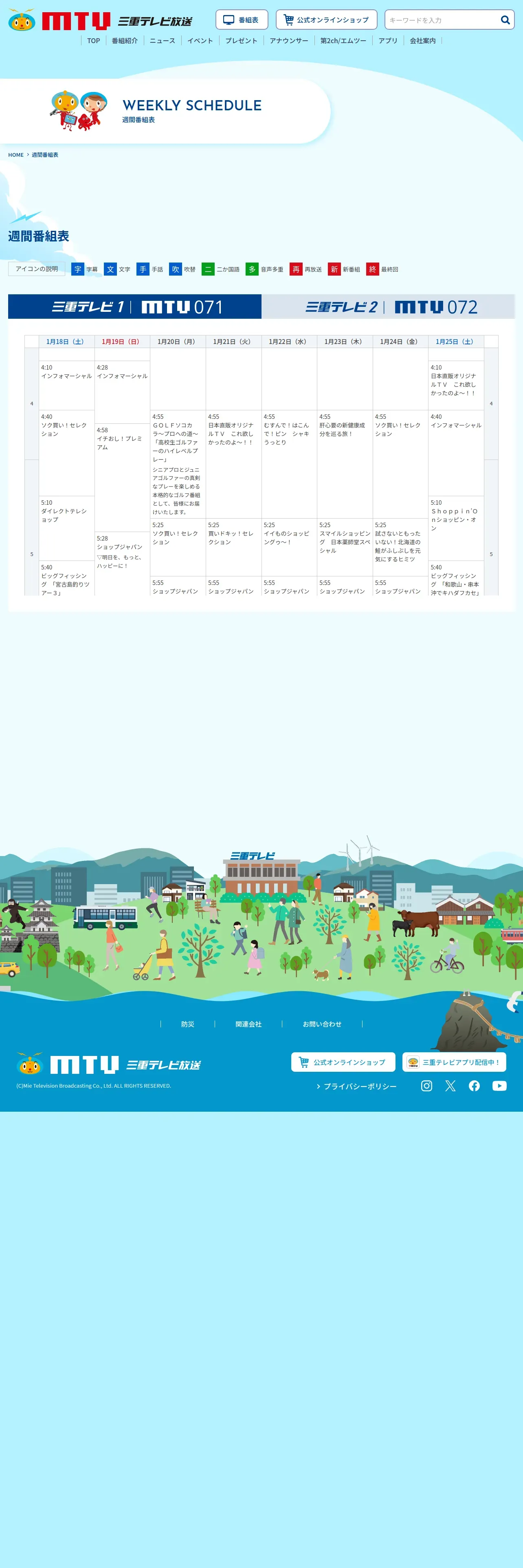This screenshot has width=523, height=1568.
Task: Go to TOP in the navigation menu
Action: point(93,41)
